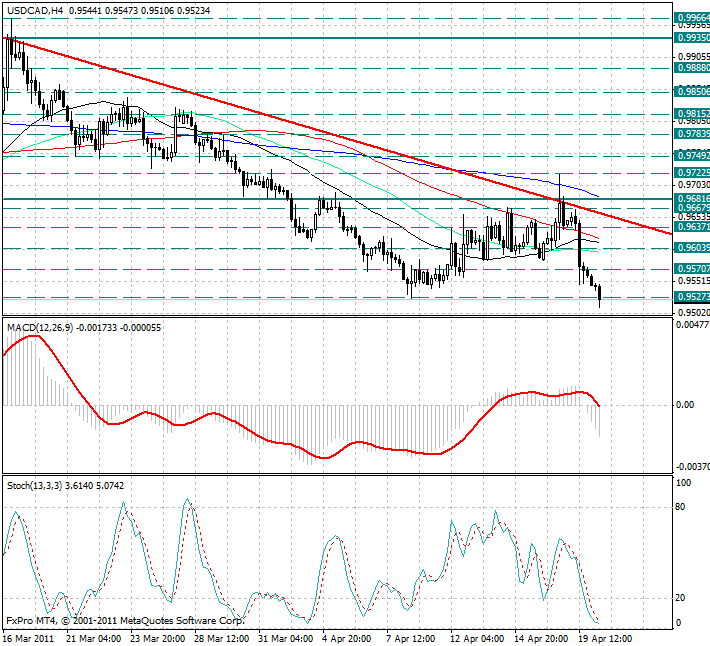Select the 16 Mar 2011 date label

click(x=29, y=637)
